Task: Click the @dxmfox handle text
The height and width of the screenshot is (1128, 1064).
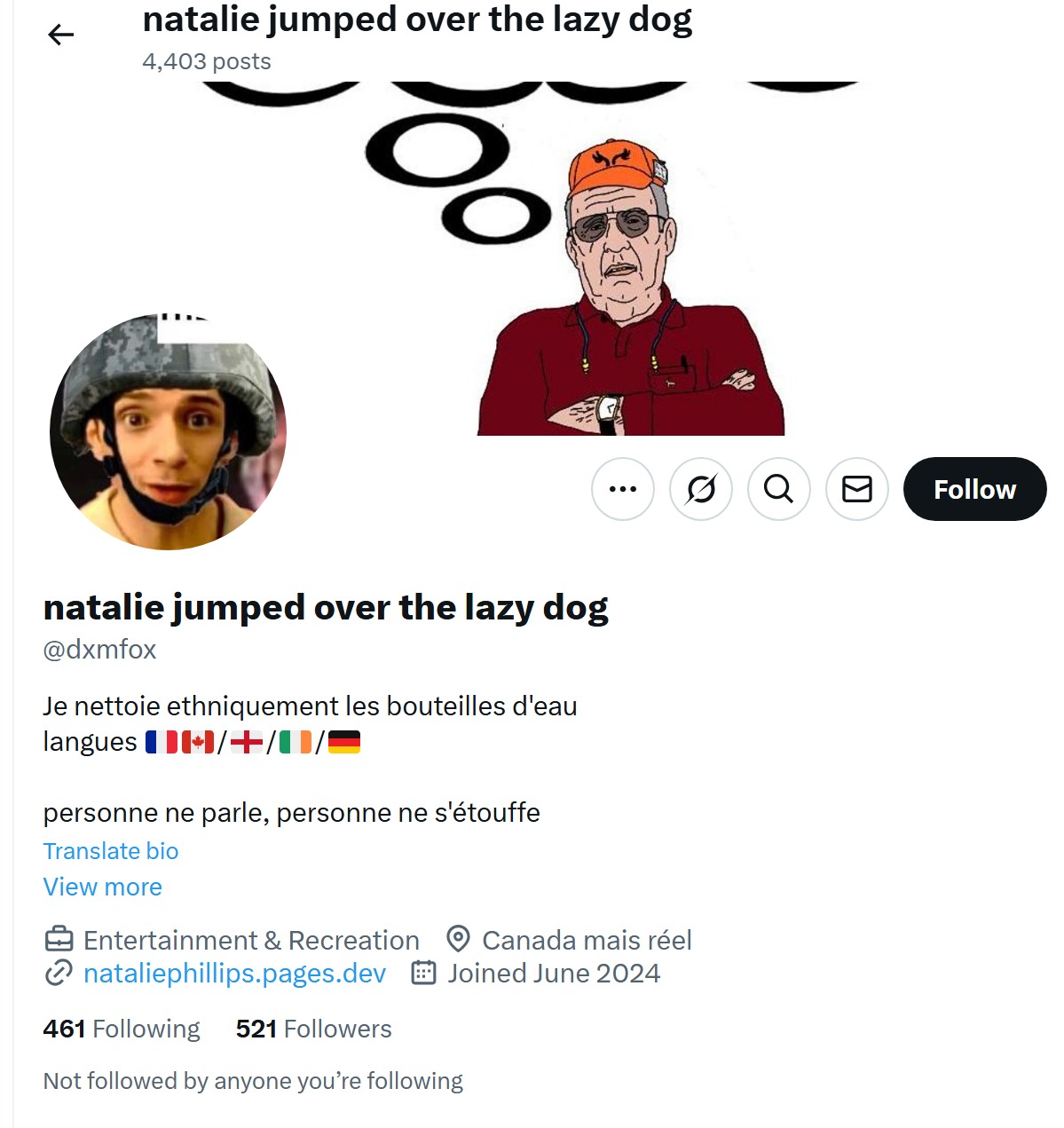Action: (99, 650)
